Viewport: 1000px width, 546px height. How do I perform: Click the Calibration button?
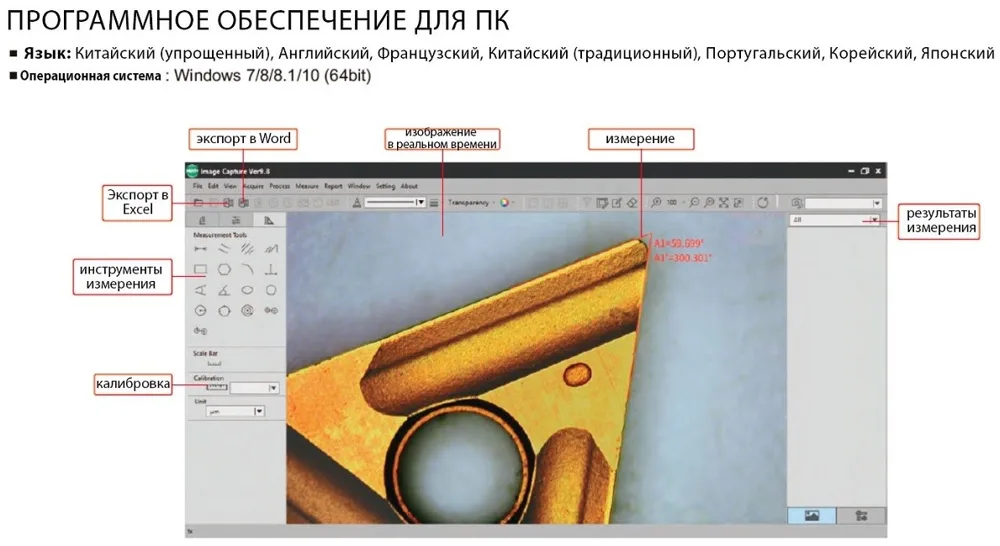[x=217, y=388]
